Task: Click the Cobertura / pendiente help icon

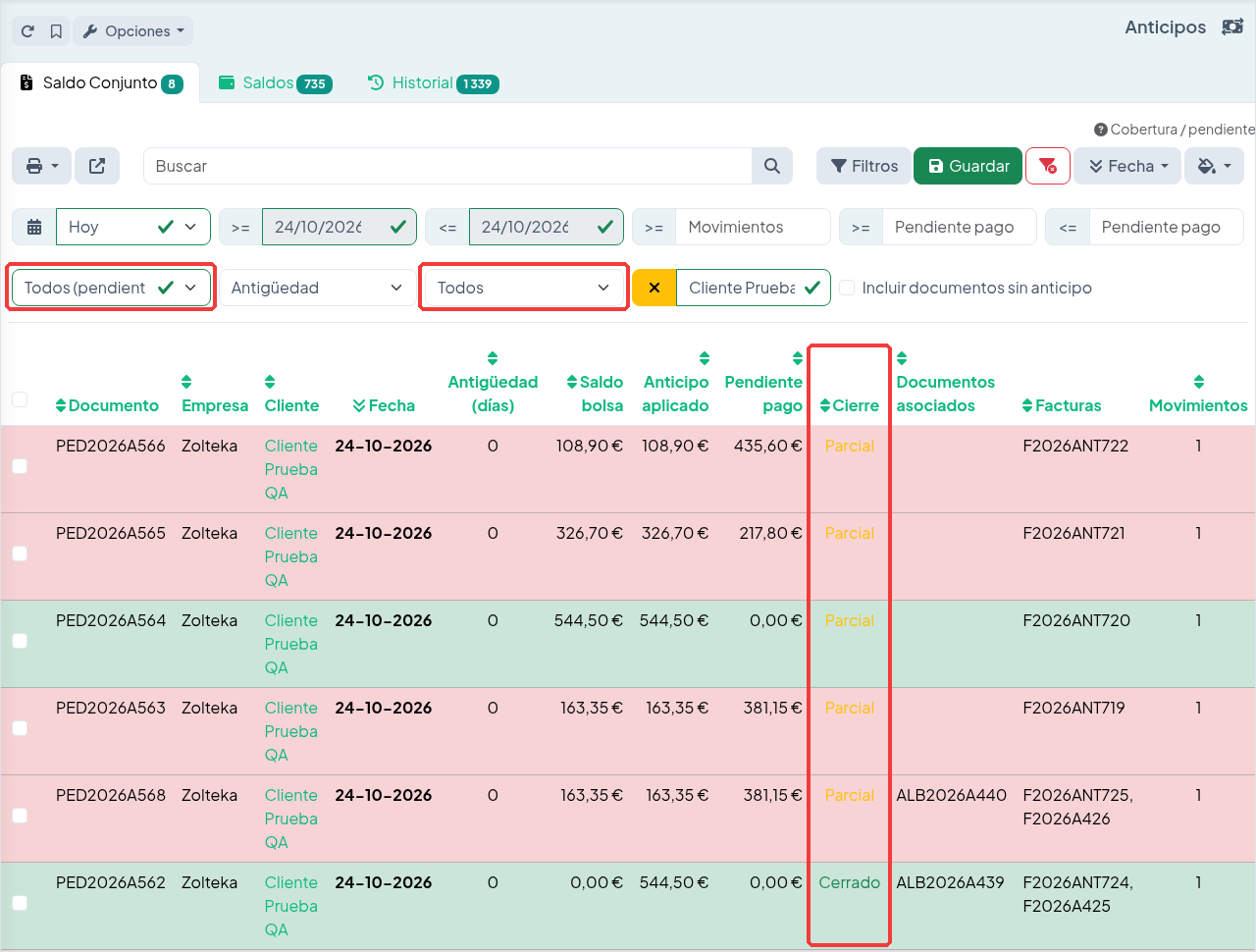Action: click(1101, 130)
